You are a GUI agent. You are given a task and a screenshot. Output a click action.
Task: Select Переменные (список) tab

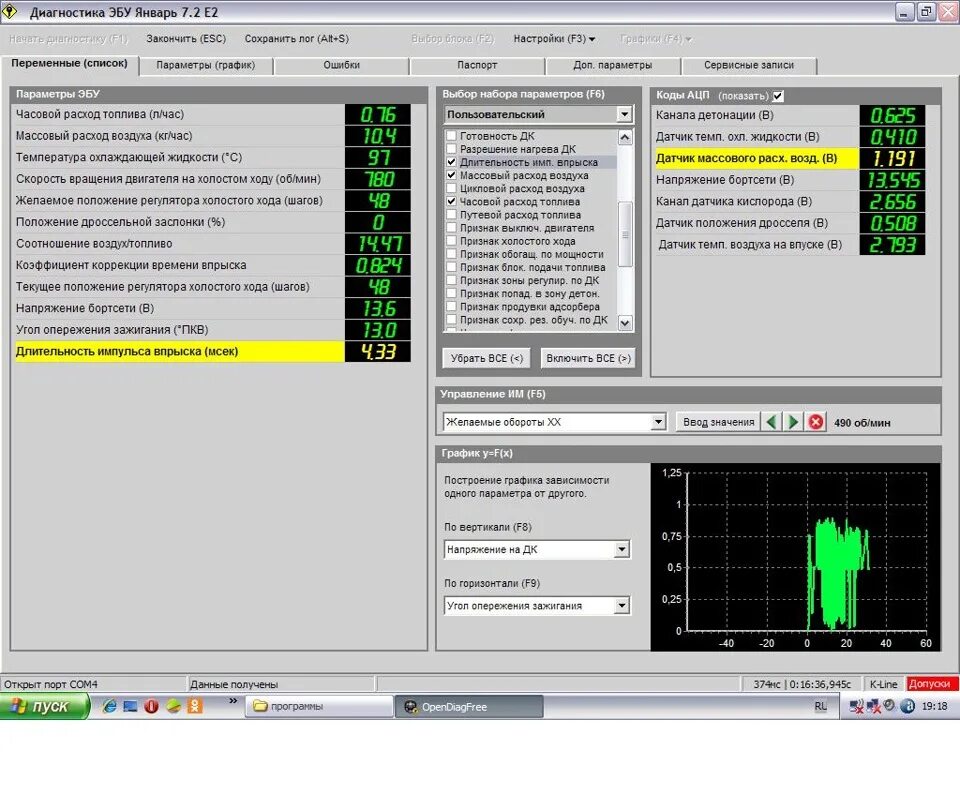click(x=70, y=63)
